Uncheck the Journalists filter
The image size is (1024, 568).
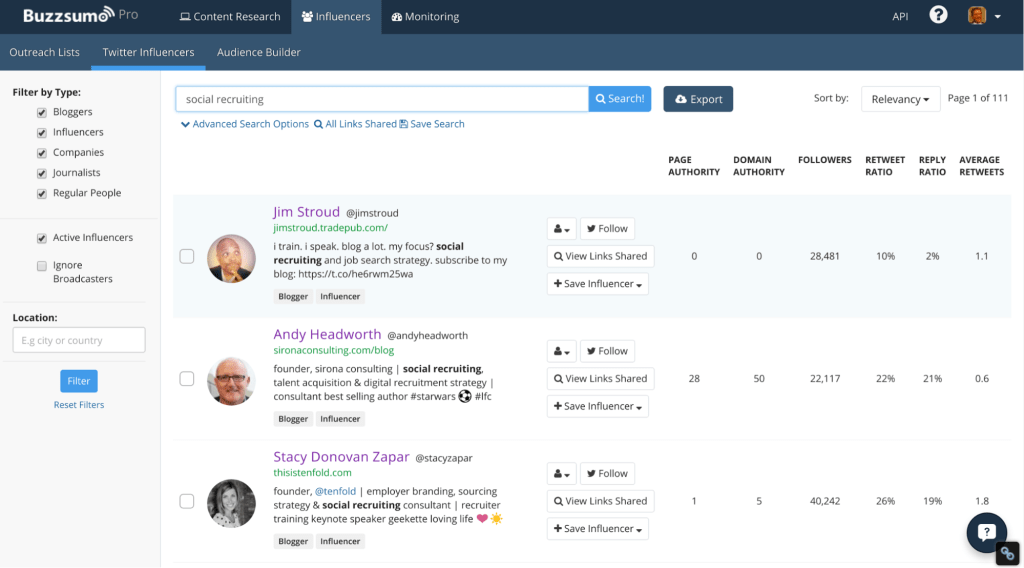(42, 173)
